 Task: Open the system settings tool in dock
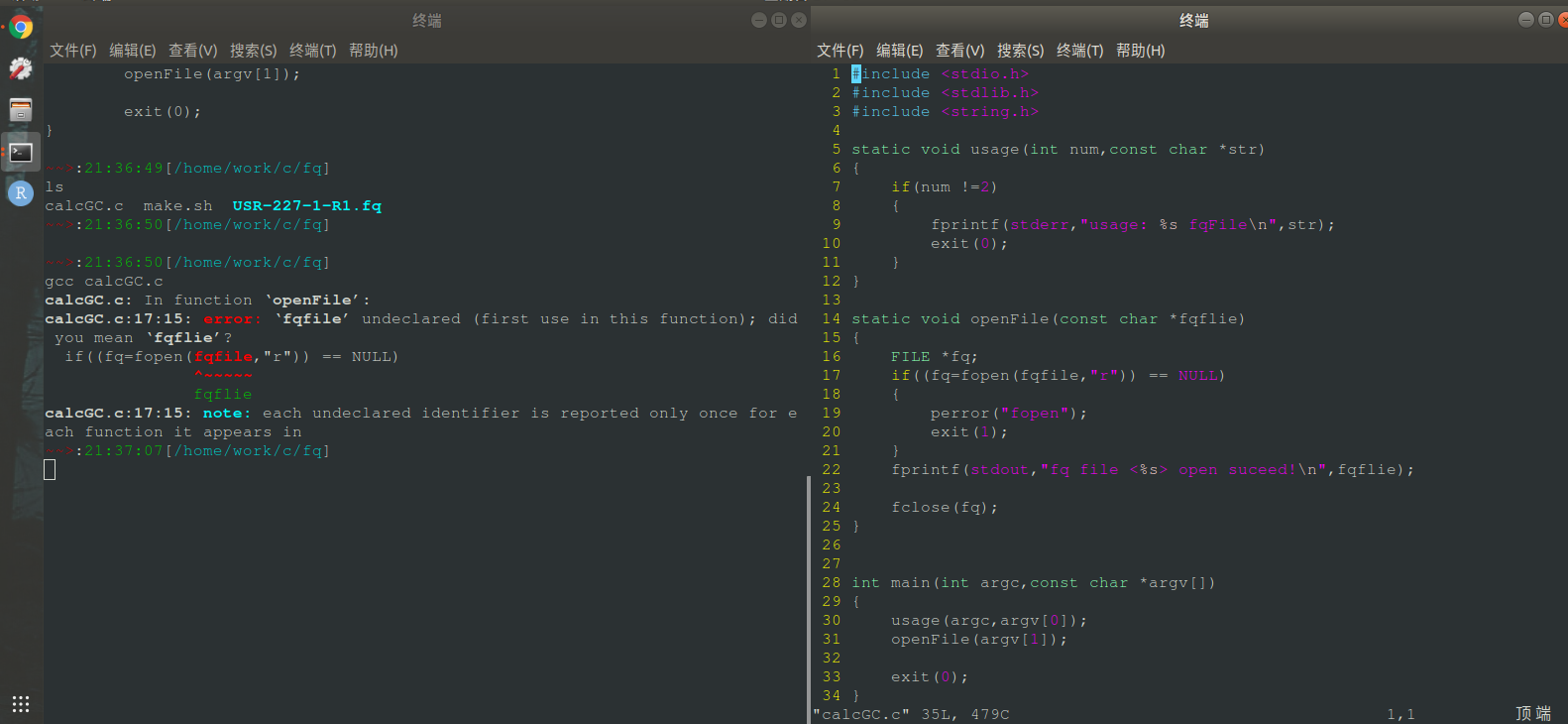point(21,68)
